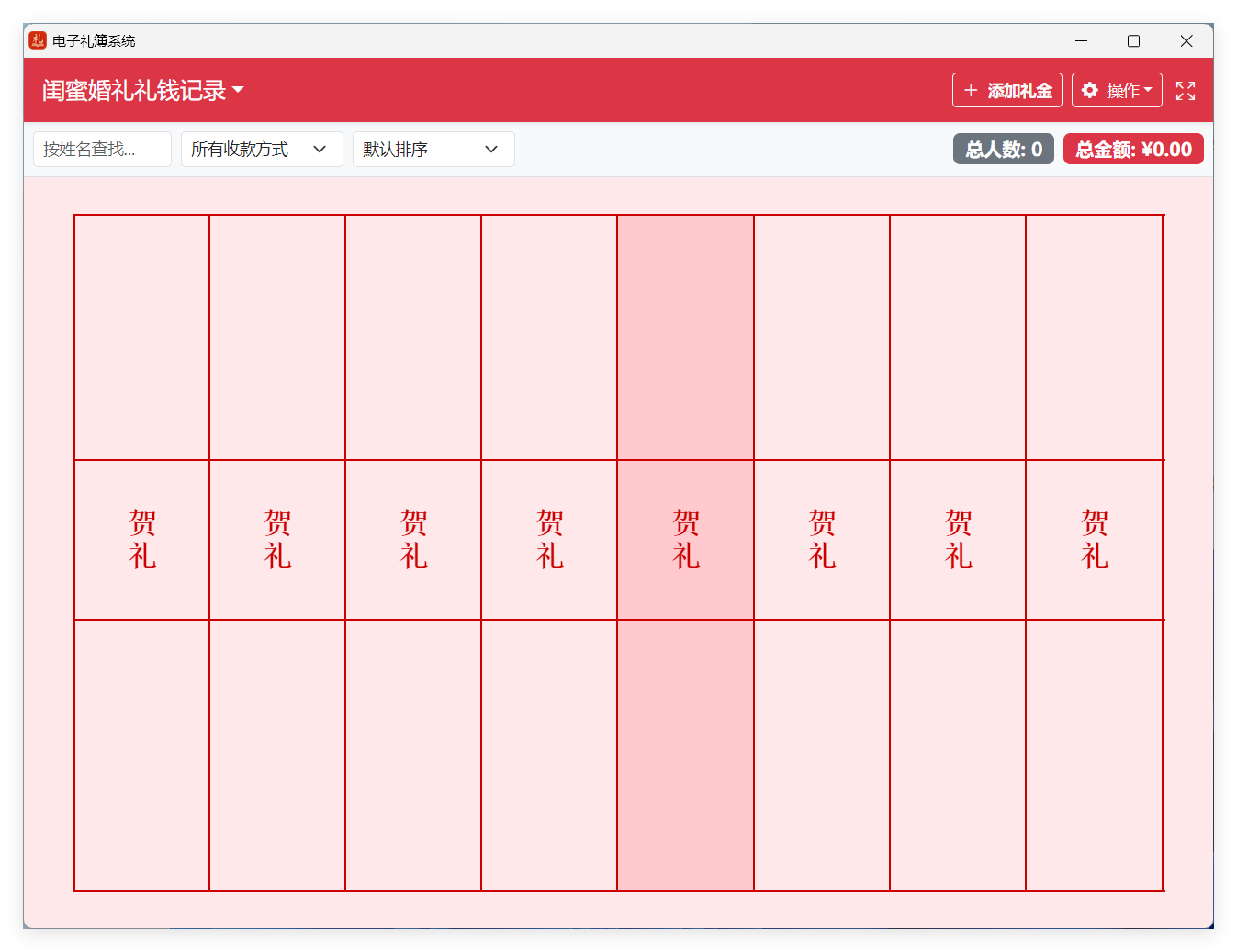Click the fullscreen expand icon
The width and height of the screenshot is (1237, 952).
(x=1186, y=91)
